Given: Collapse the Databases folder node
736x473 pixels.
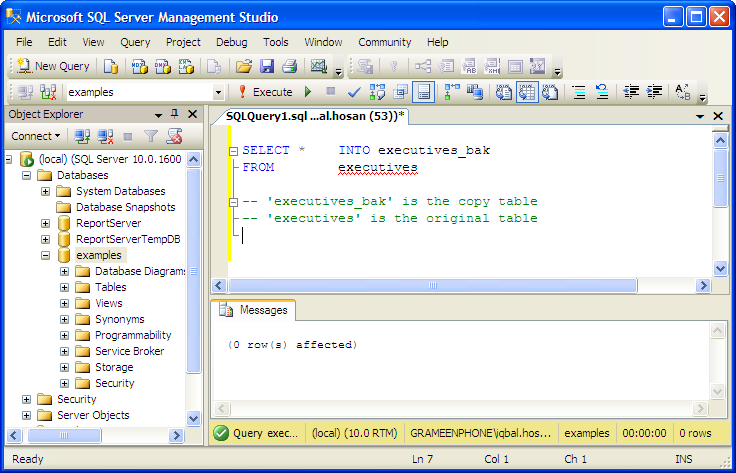Looking at the screenshot, I should 26,175.
